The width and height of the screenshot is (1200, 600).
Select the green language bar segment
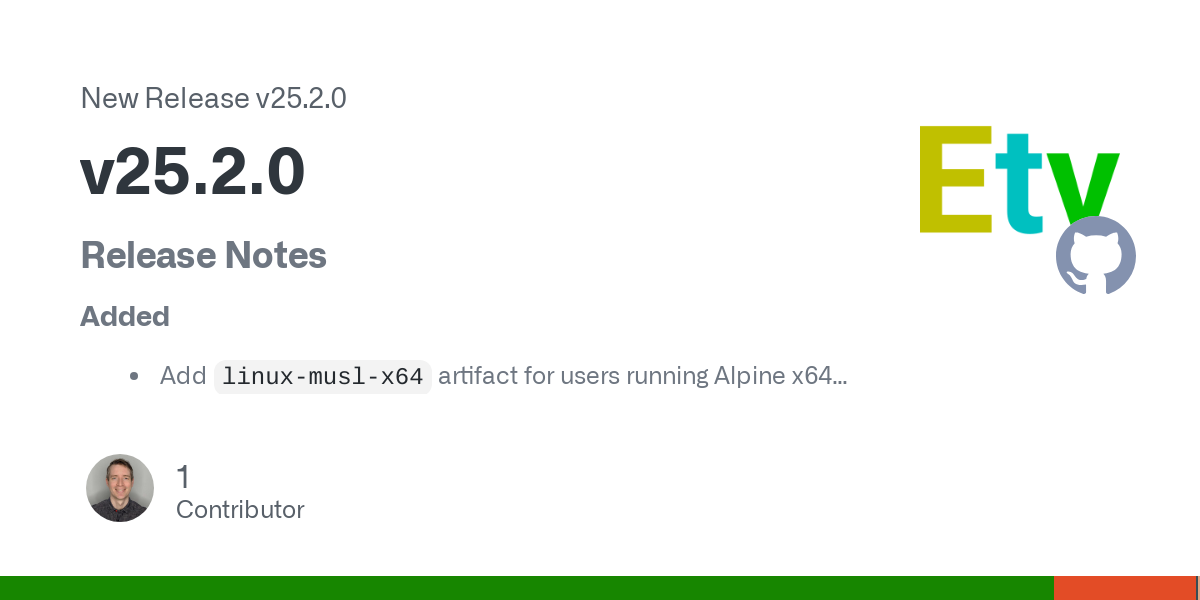point(527,588)
